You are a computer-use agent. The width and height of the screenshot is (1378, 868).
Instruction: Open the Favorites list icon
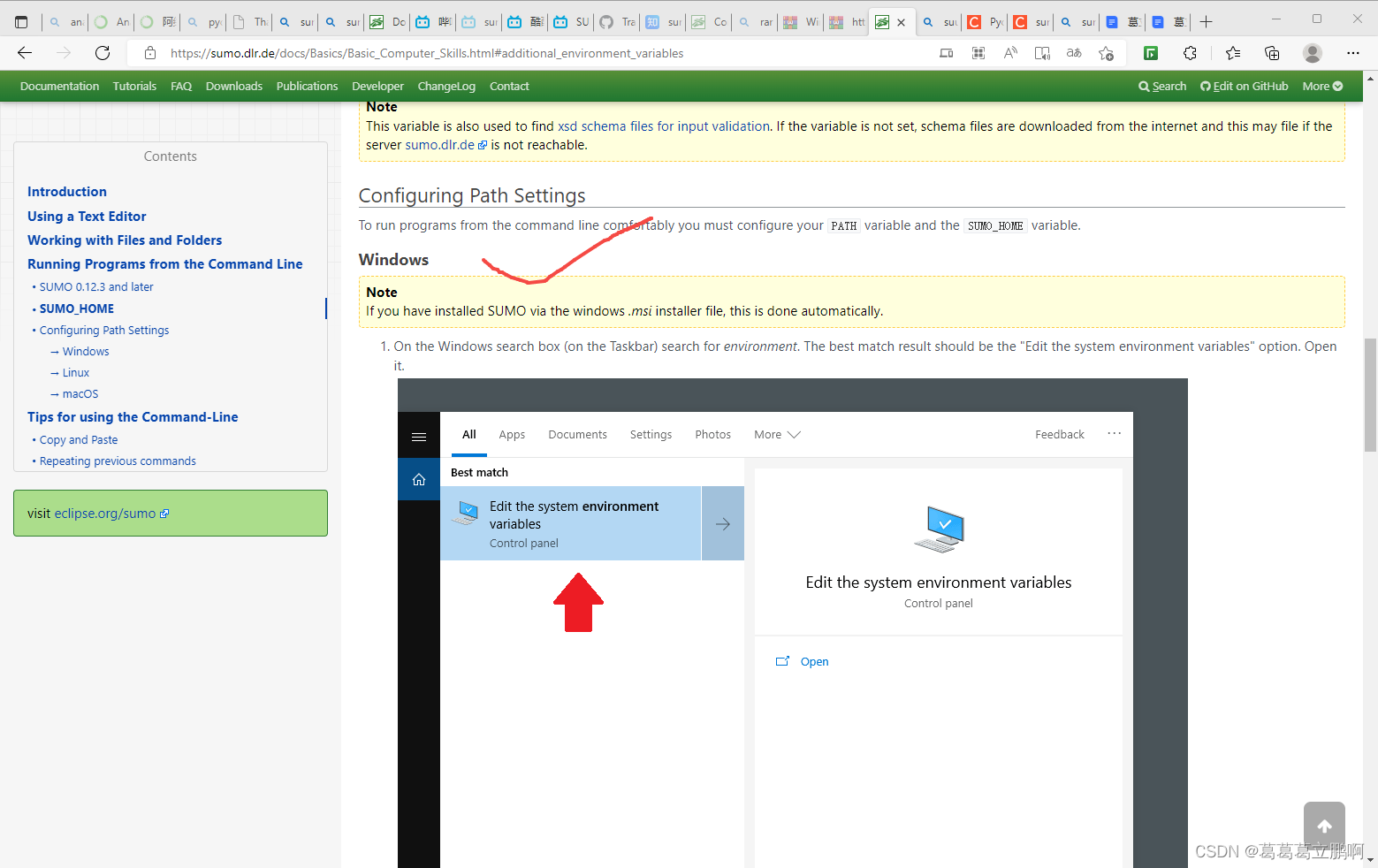1233,53
